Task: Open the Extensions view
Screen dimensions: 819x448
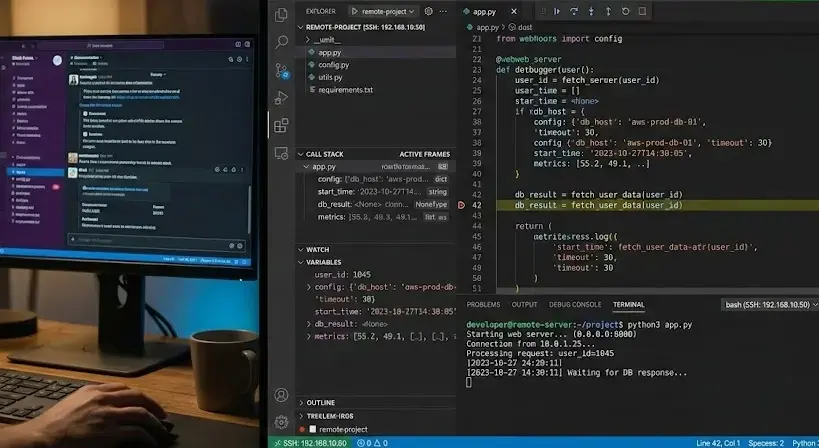Action: point(282,126)
